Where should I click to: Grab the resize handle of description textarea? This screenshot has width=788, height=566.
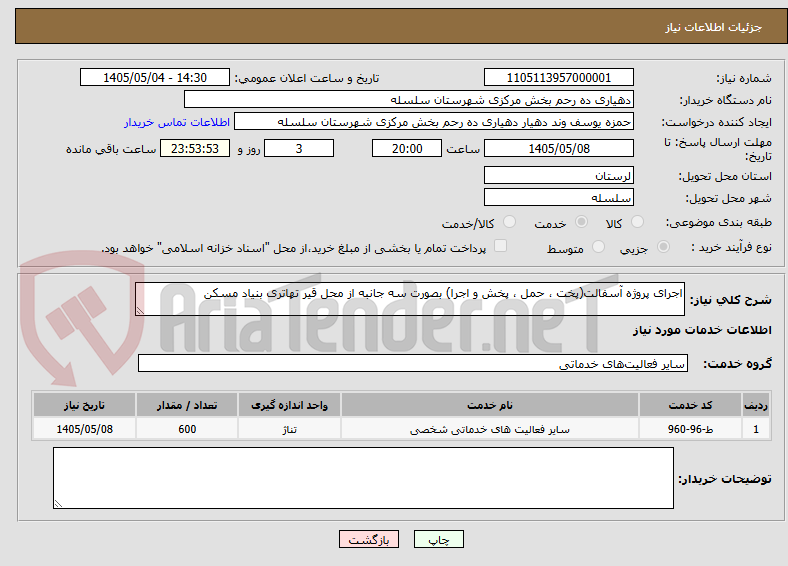coord(140,311)
